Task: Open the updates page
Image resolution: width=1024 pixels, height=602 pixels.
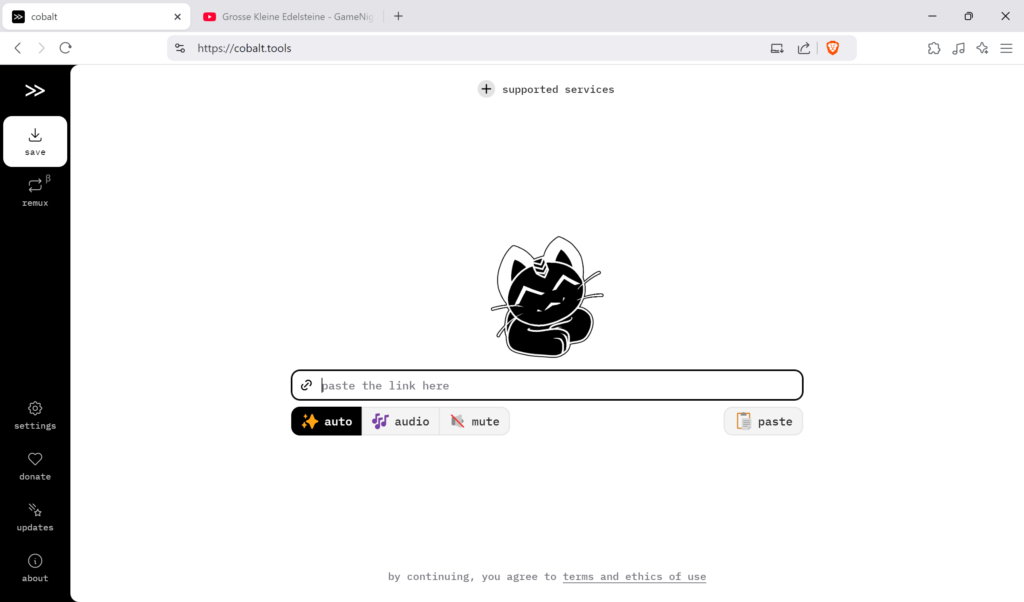Action: [x=35, y=517]
